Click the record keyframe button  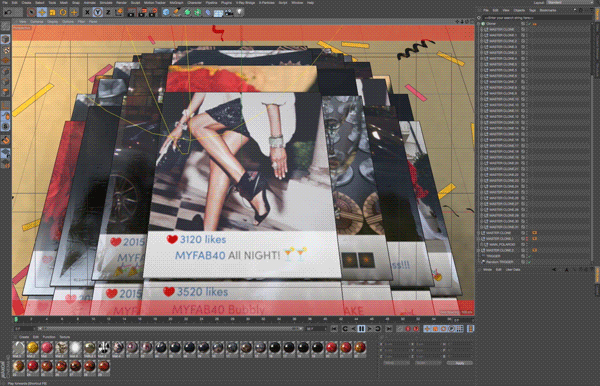400,329
